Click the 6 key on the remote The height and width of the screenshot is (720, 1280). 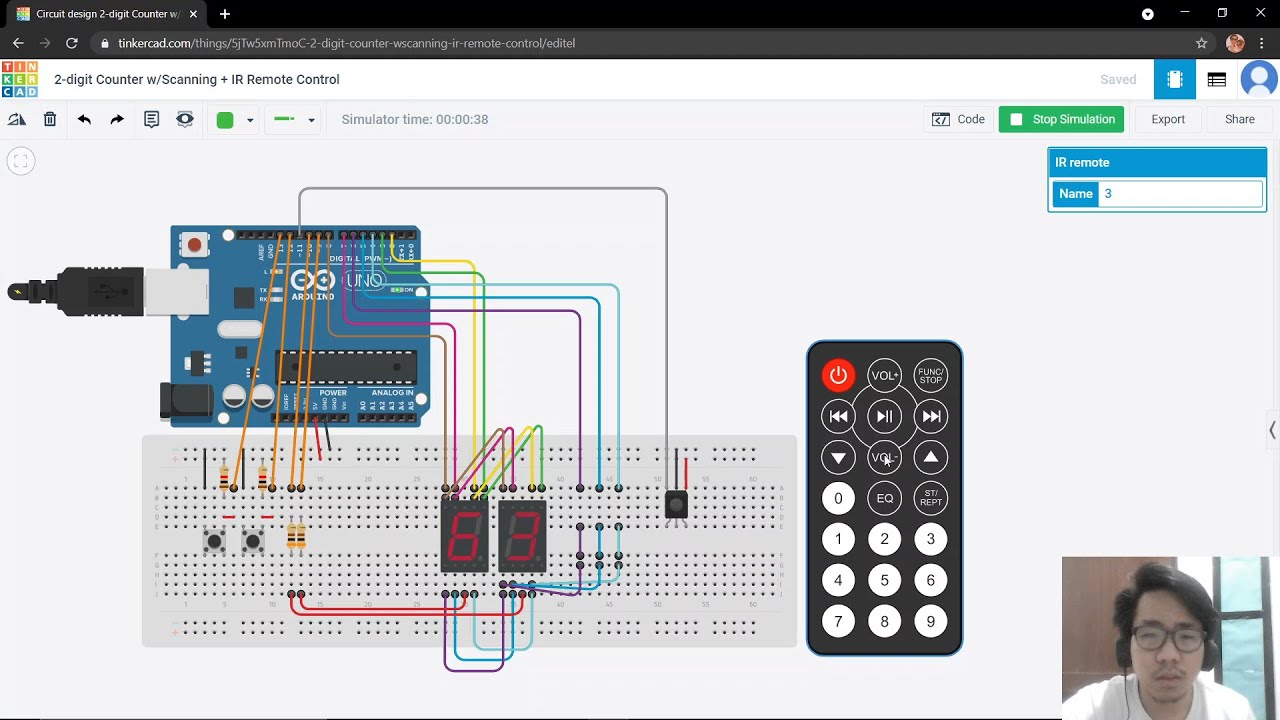(931, 581)
